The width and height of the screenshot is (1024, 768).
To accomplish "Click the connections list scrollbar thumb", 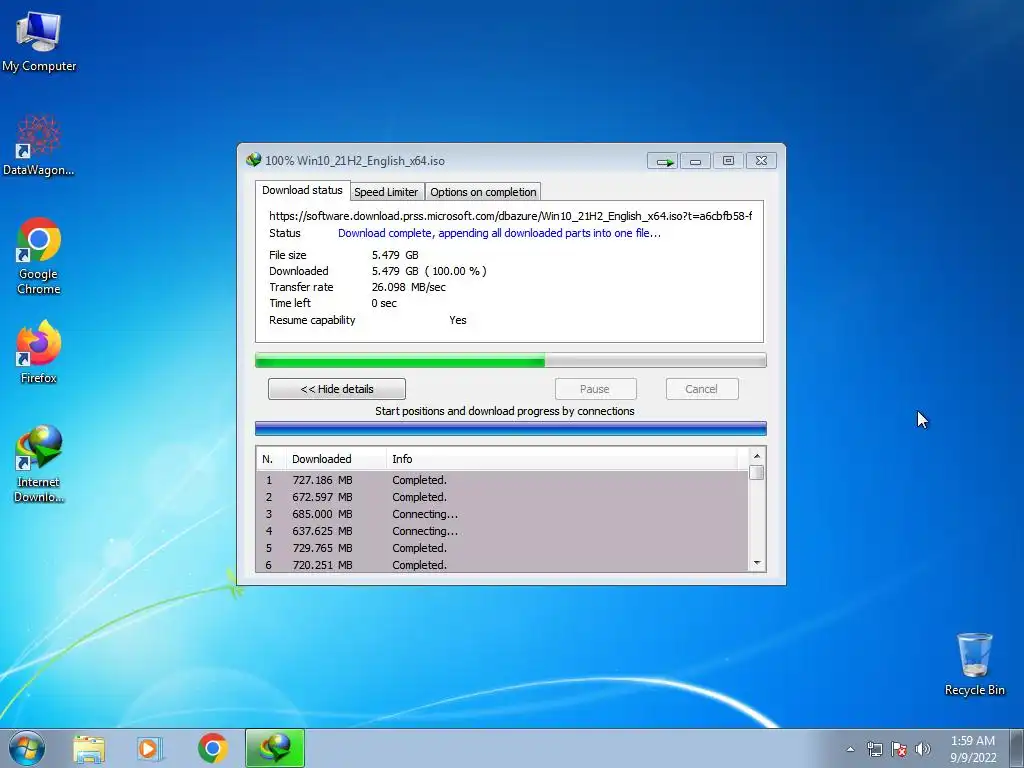I will pyautogui.click(x=757, y=472).
